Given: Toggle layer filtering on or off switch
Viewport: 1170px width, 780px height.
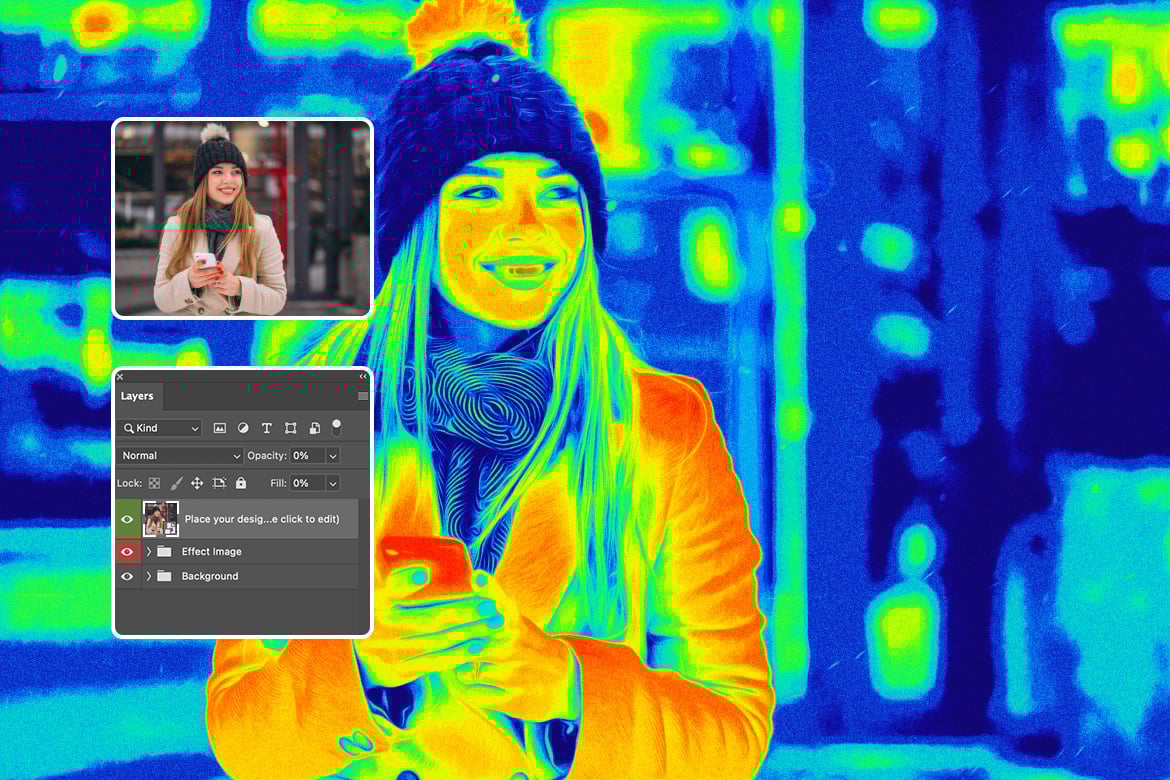Looking at the screenshot, I should (337, 428).
